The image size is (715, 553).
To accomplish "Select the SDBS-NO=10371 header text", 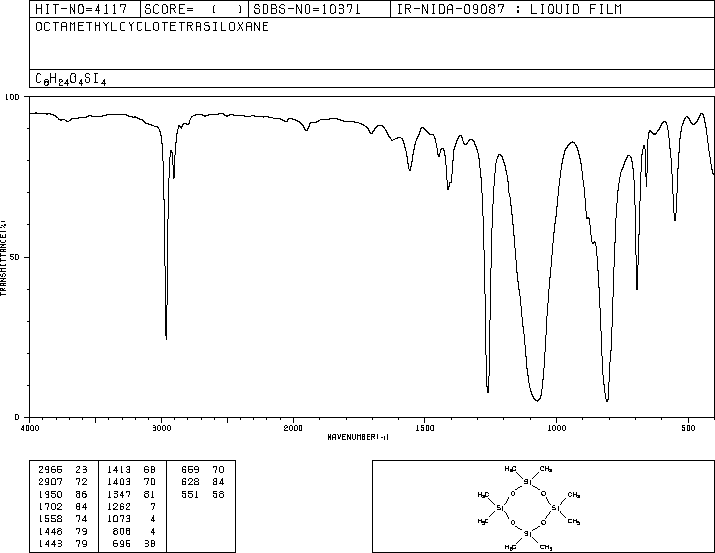I will pos(307,9).
